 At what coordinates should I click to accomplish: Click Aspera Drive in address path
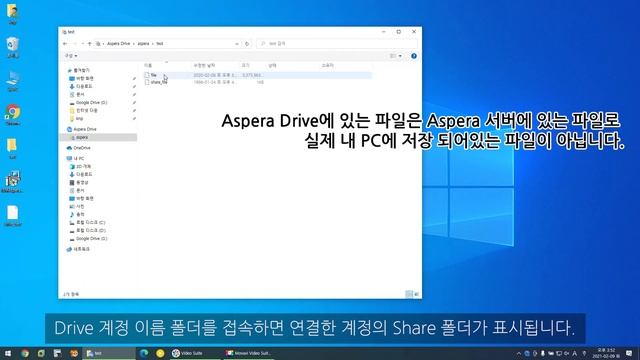click(118, 44)
